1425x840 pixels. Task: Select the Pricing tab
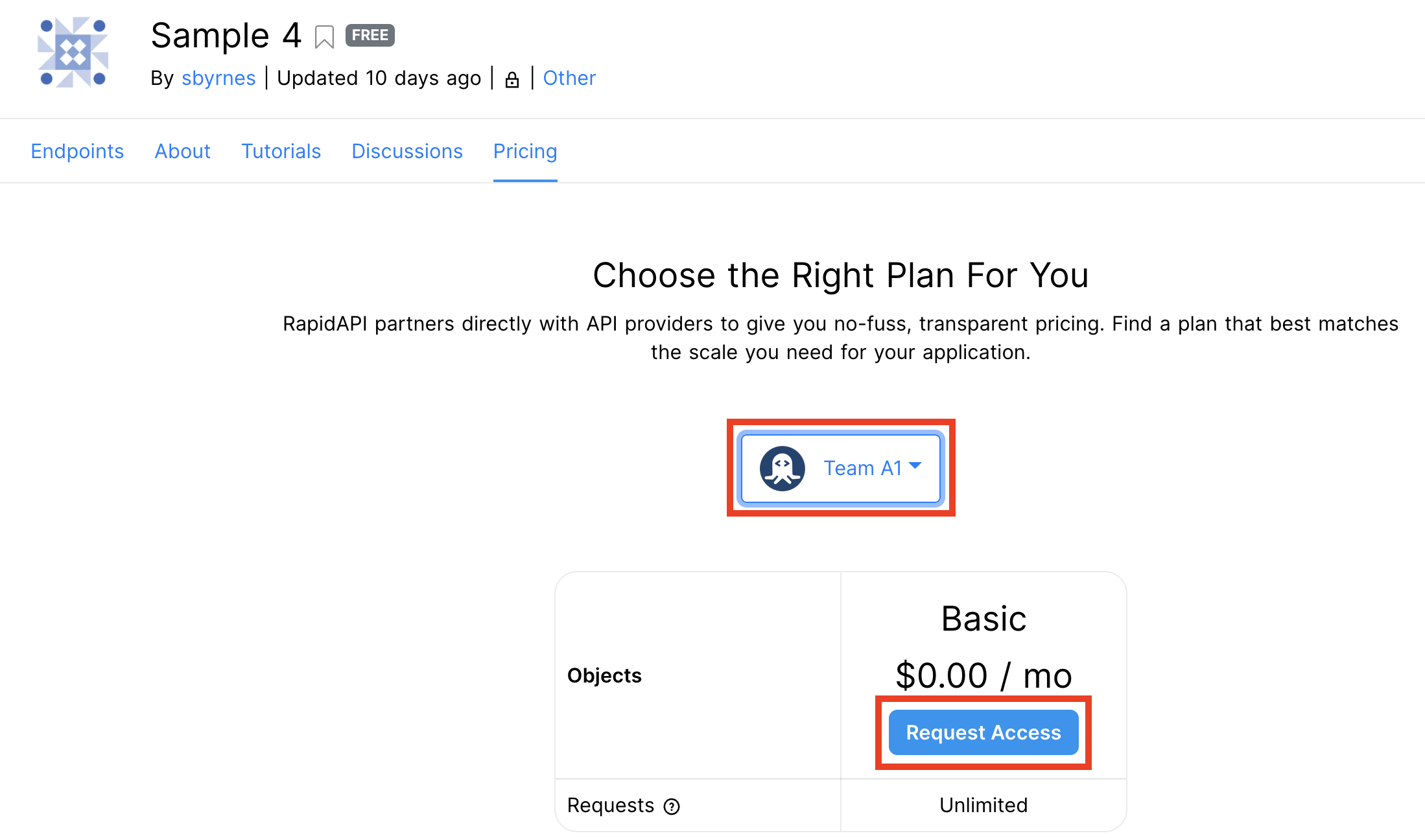pyautogui.click(x=524, y=151)
